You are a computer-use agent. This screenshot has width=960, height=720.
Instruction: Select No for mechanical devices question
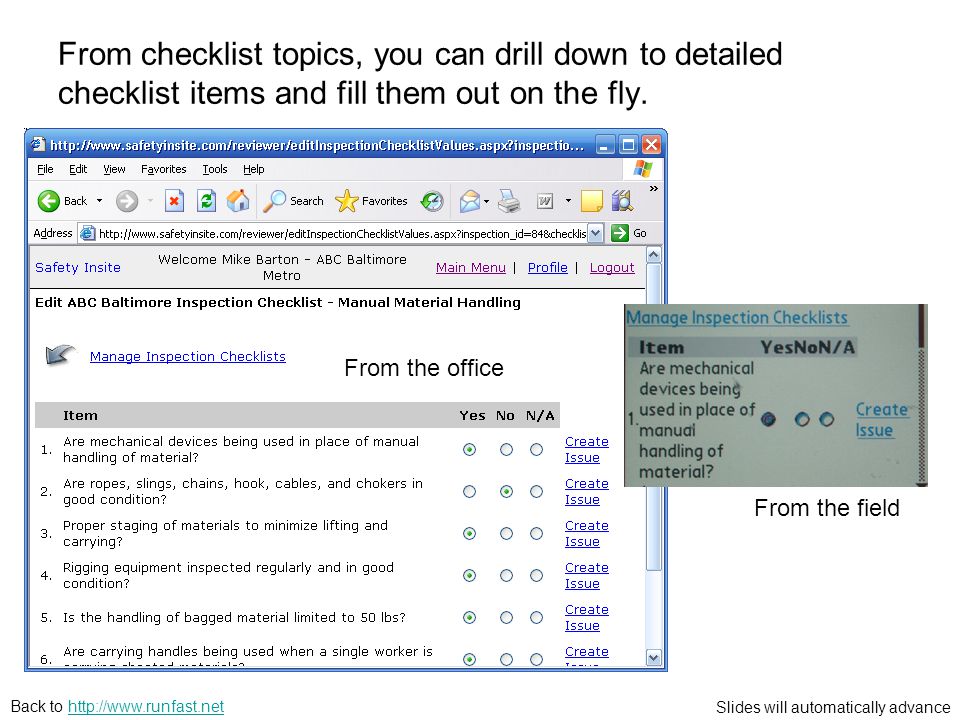(506, 450)
